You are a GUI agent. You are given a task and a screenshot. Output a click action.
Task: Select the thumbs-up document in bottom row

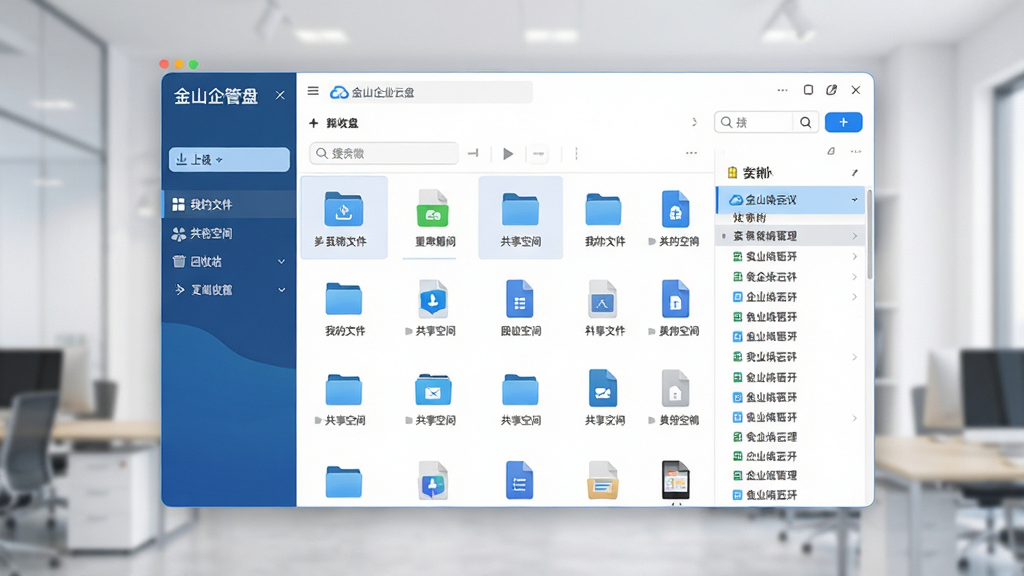[x=432, y=481]
